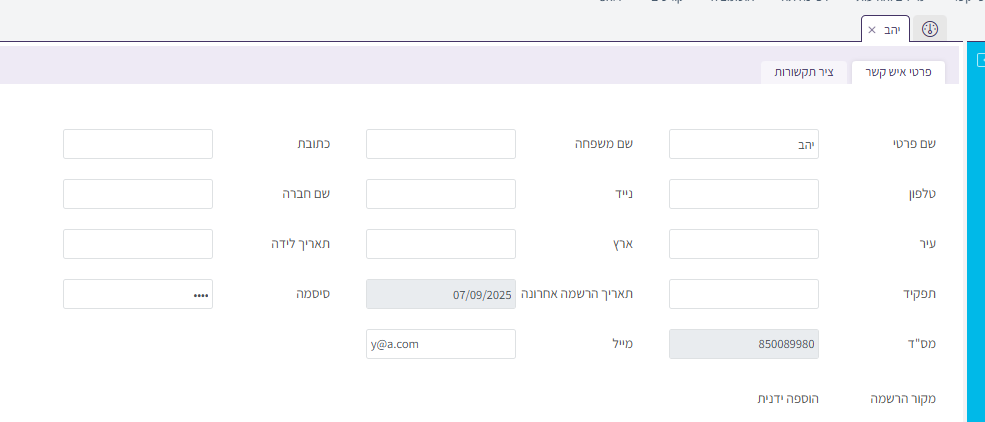Click the סיסמה password field
Viewport: 985px width, 422px height.
(x=138, y=294)
